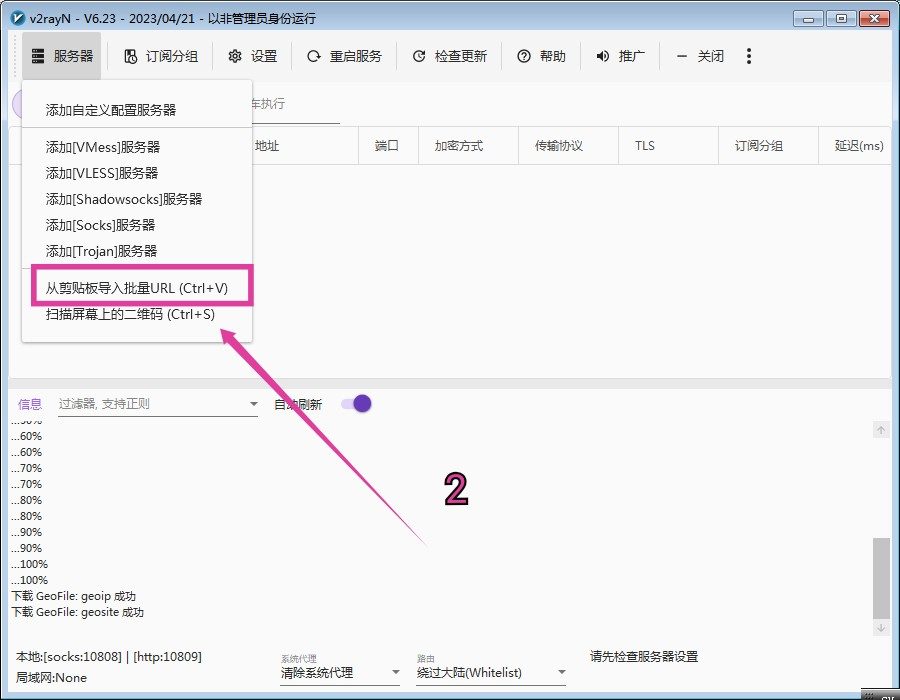Screen dimensions: 900x700
Task: Maximize the v2rayN window
Action: tap(841, 18)
